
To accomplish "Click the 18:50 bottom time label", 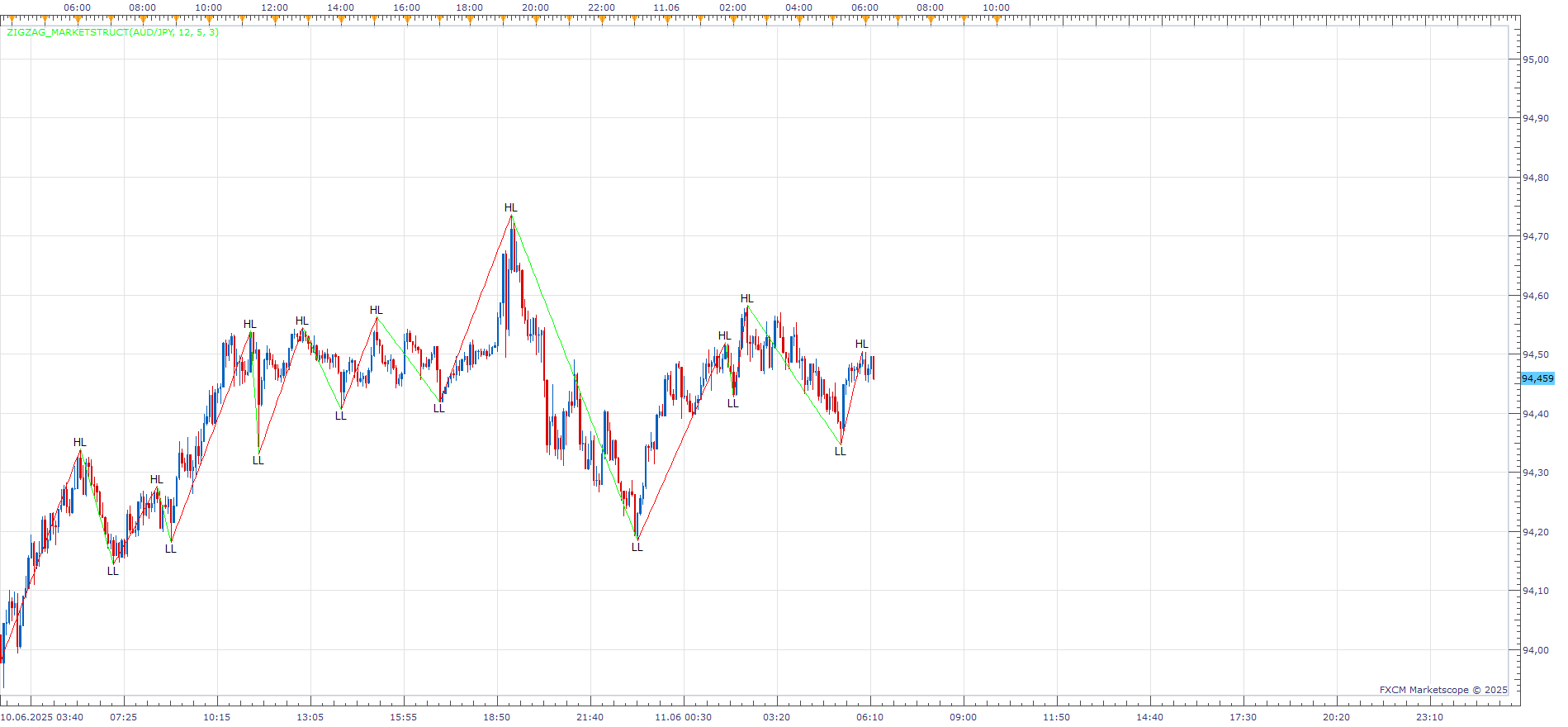I will click(497, 717).
